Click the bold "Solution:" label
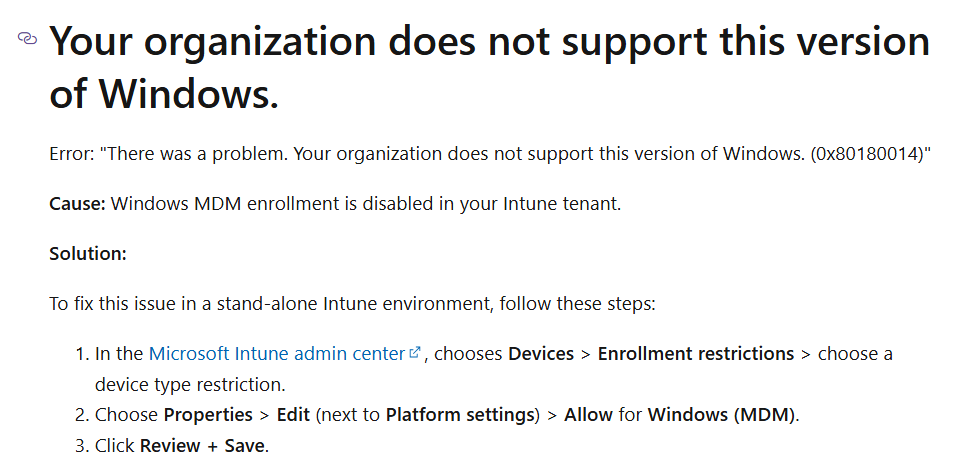Viewport: 955px width, 461px height. 88,254
